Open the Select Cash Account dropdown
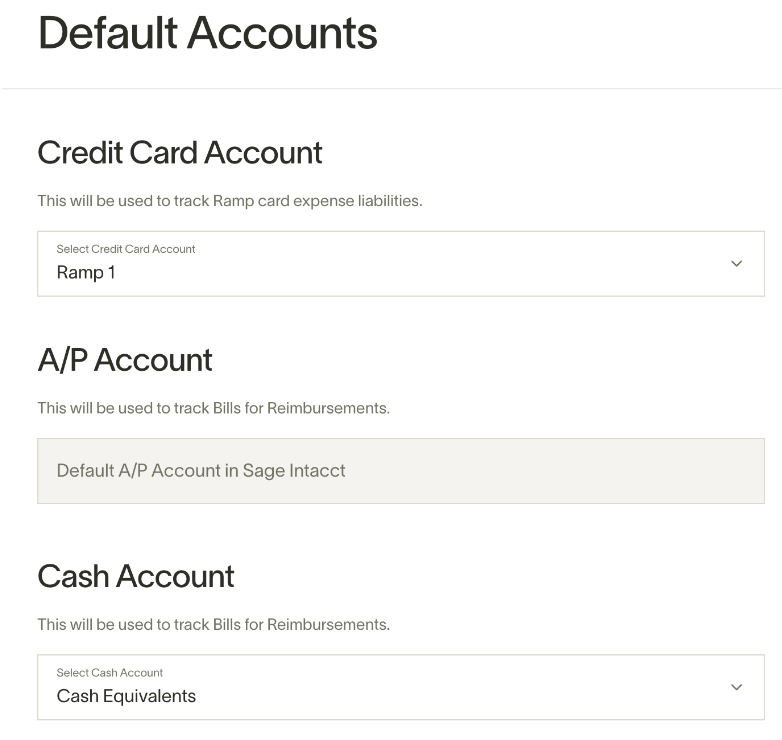The height and width of the screenshot is (740, 782). point(400,687)
